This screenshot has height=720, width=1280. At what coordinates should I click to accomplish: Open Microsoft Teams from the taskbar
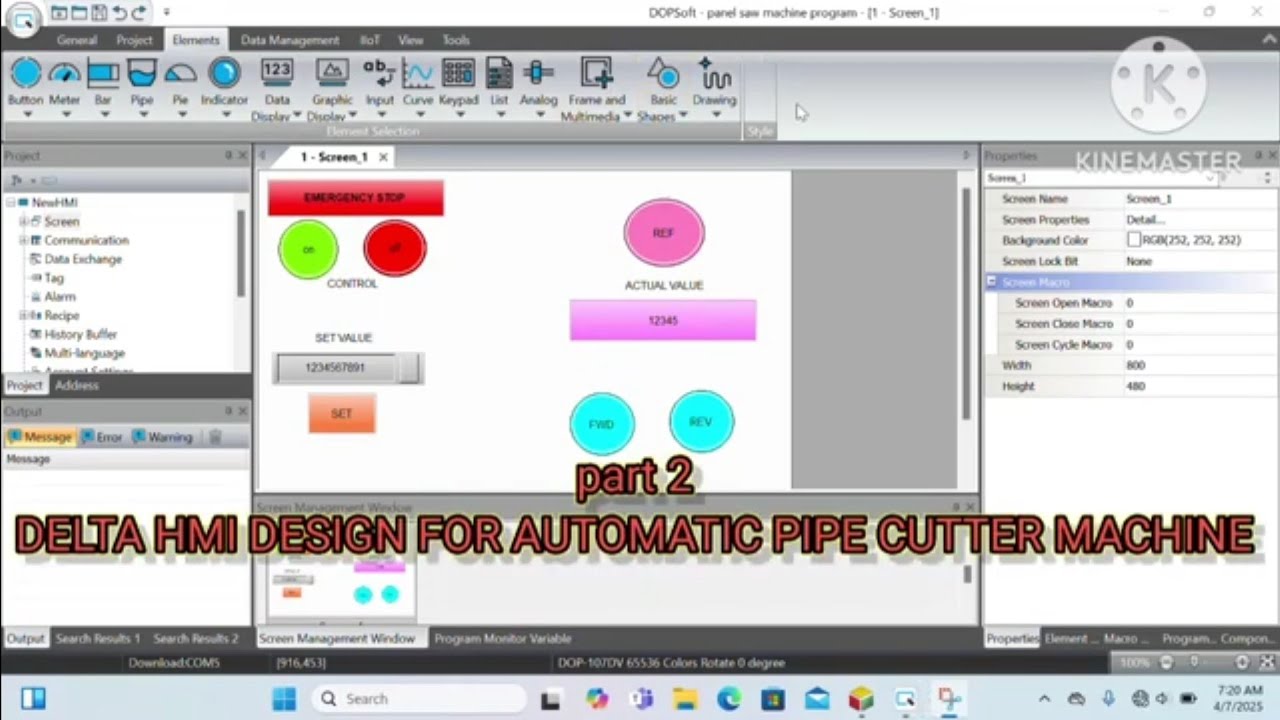pyautogui.click(x=641, y=699)
